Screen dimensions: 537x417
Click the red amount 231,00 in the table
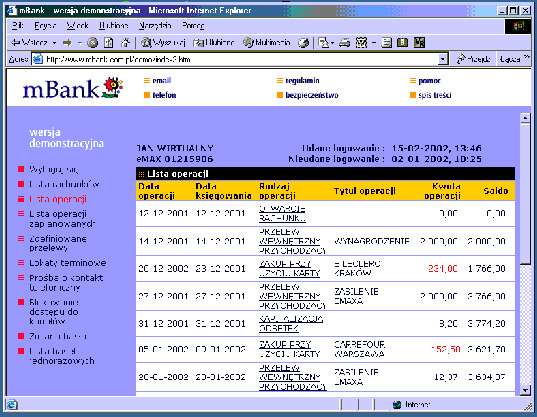(x=442, y=268)
